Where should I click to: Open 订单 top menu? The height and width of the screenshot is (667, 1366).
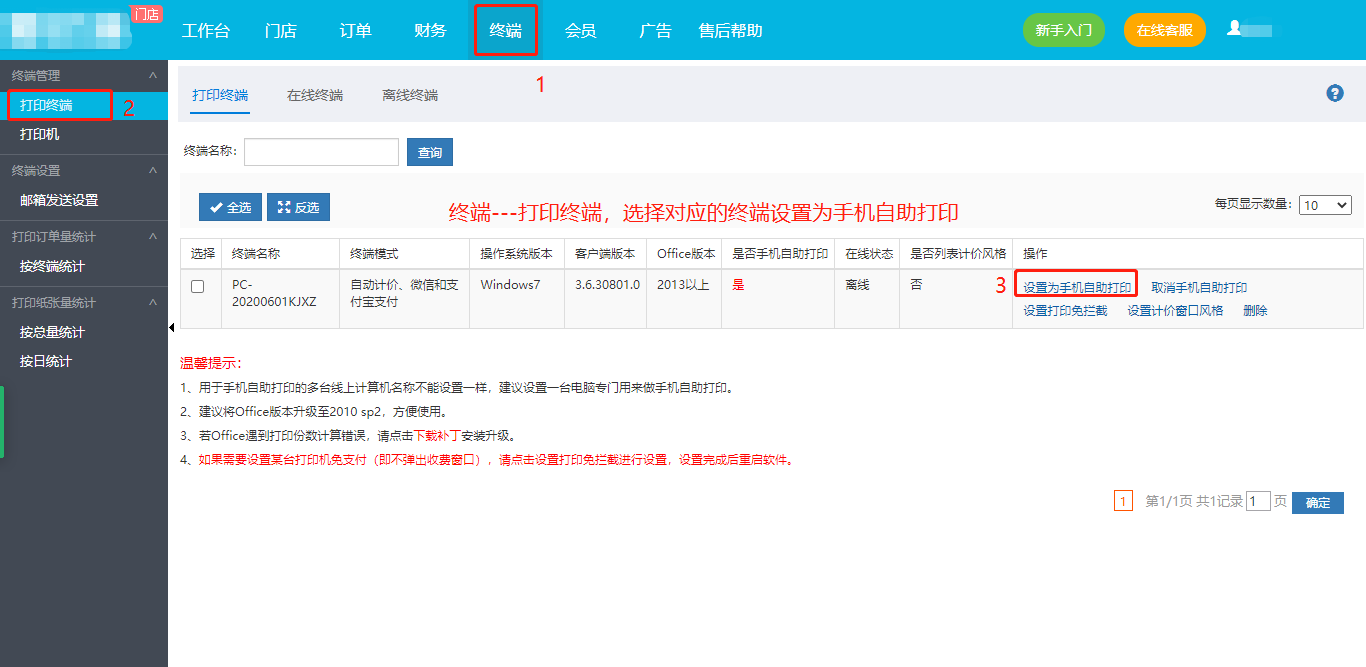(x=355, y=30)
